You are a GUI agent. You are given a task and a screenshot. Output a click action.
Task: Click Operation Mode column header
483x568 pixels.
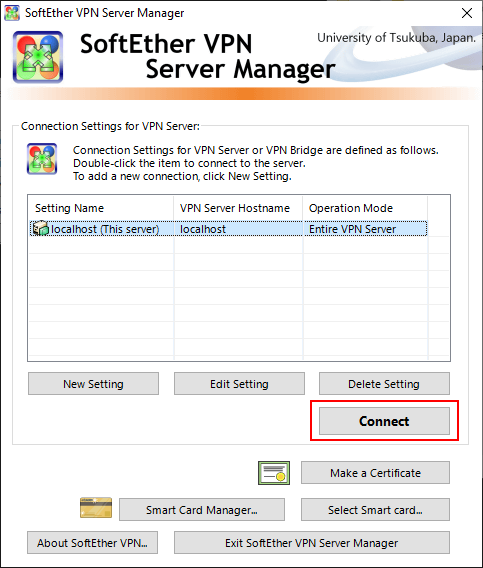click(x=365, y=208)
